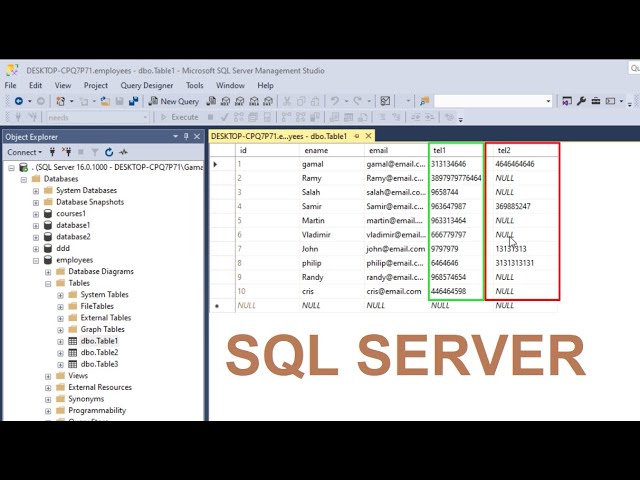Click the Stop square icon in Object Explorer
The width and height of the screenshot is (640, 480).
click(81, 152)
